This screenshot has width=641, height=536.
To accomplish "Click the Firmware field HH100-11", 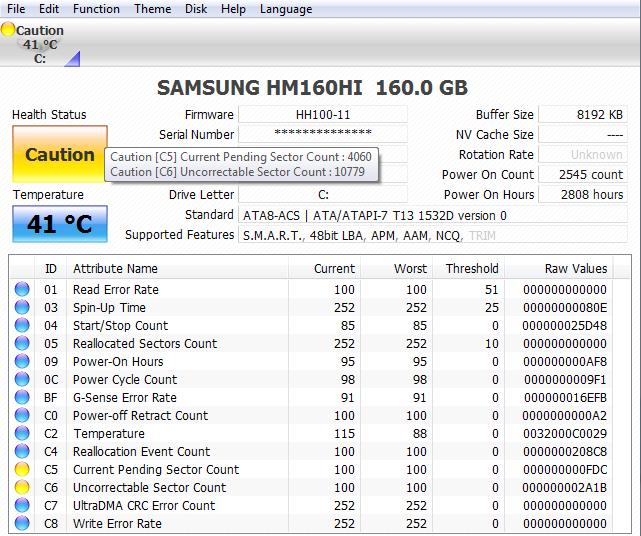I will pyautogui.click(x=323, y=114).
